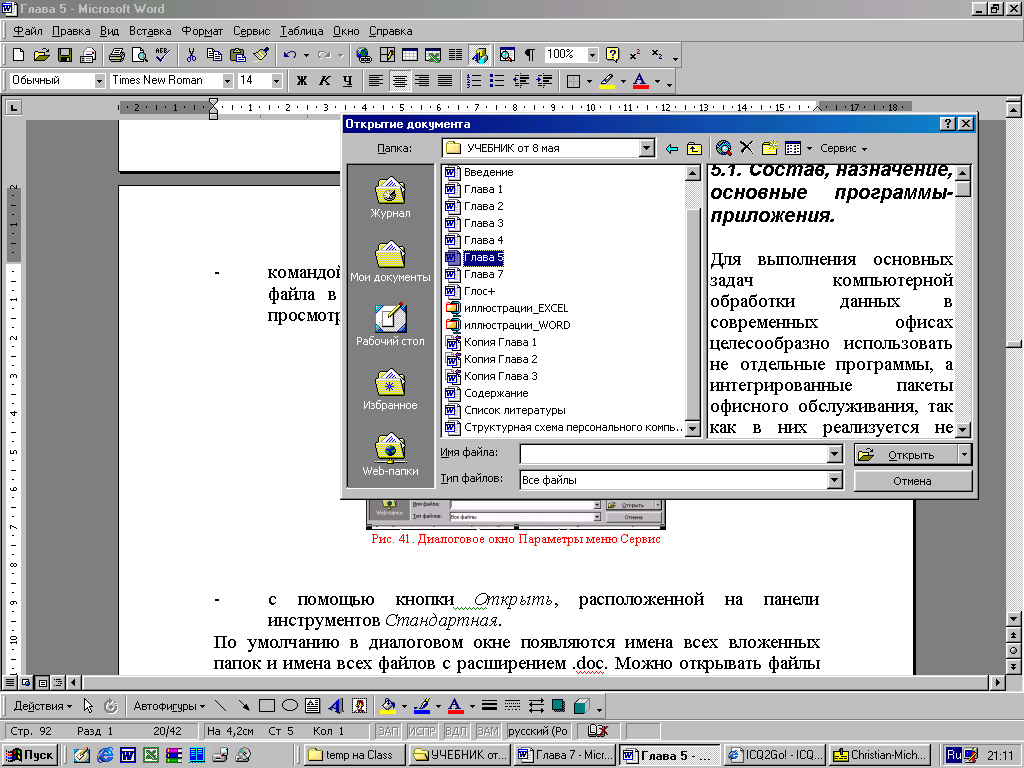
Task: Apply red font color A
Action: (x=641, y=81)
